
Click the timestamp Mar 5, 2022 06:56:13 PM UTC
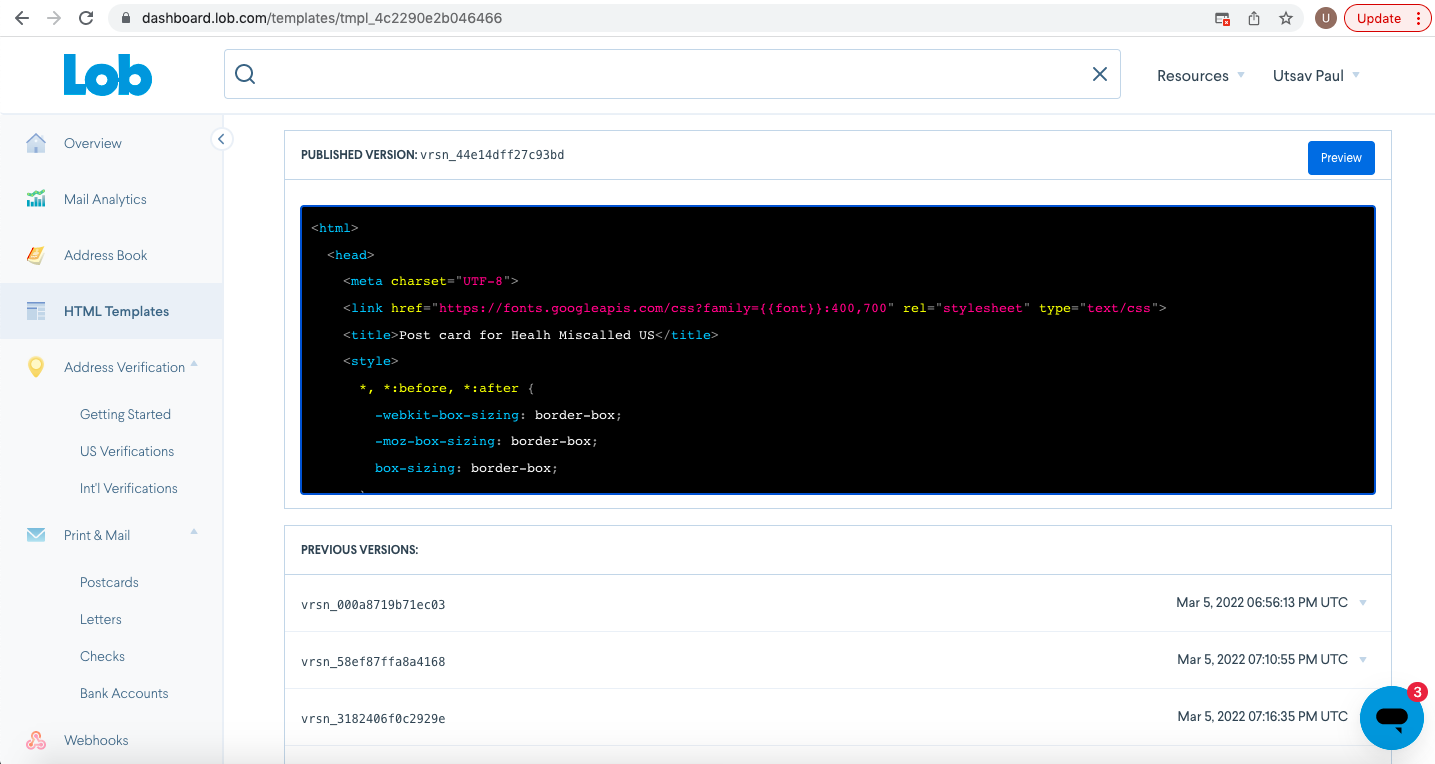(1262, 603)
